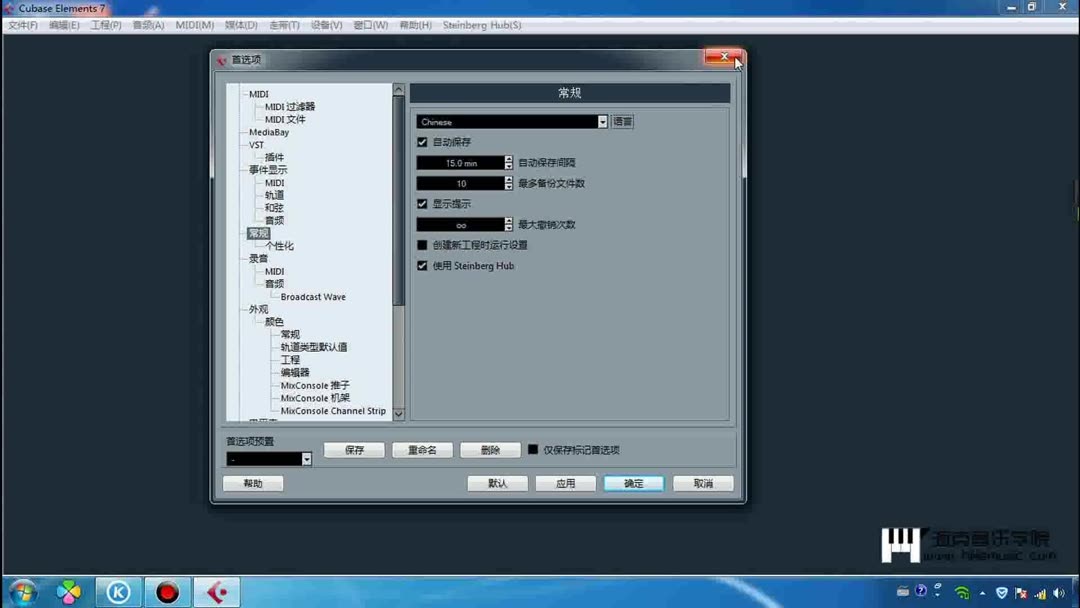Open the Chinese language dropdown

coord(602,121)
